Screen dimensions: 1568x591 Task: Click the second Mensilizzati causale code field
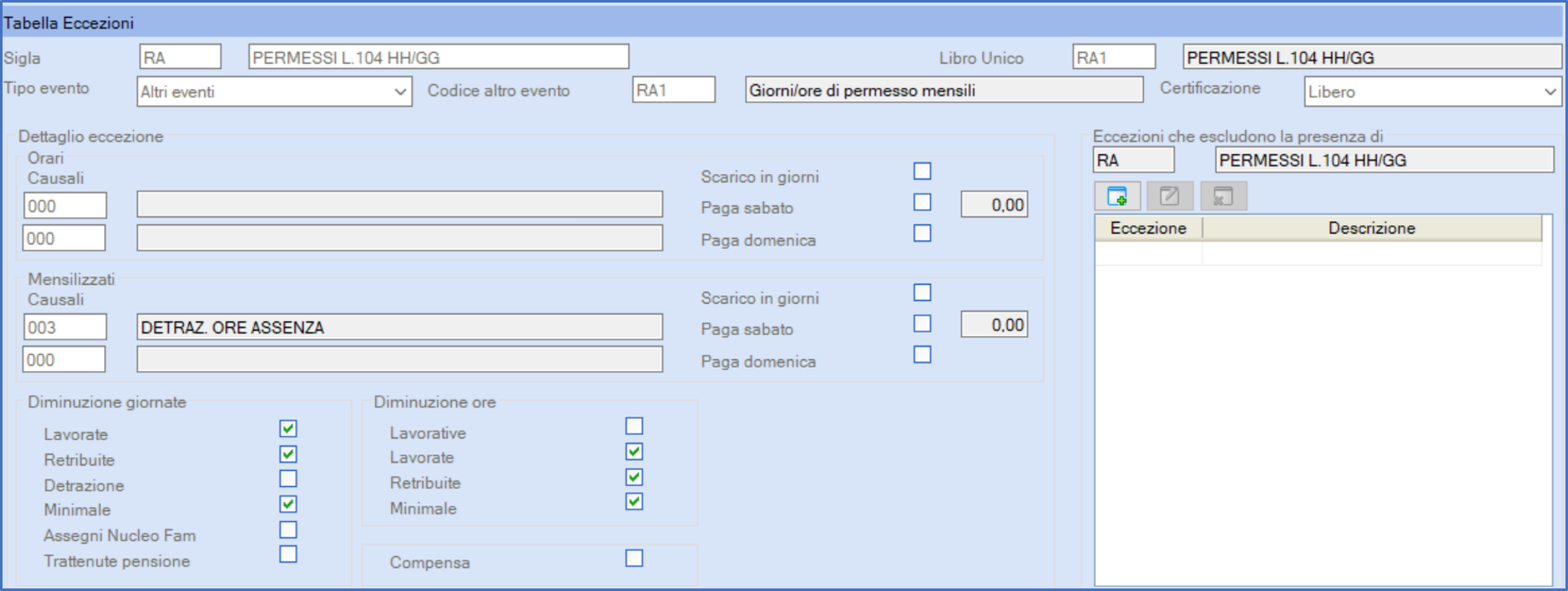point(65,359)
